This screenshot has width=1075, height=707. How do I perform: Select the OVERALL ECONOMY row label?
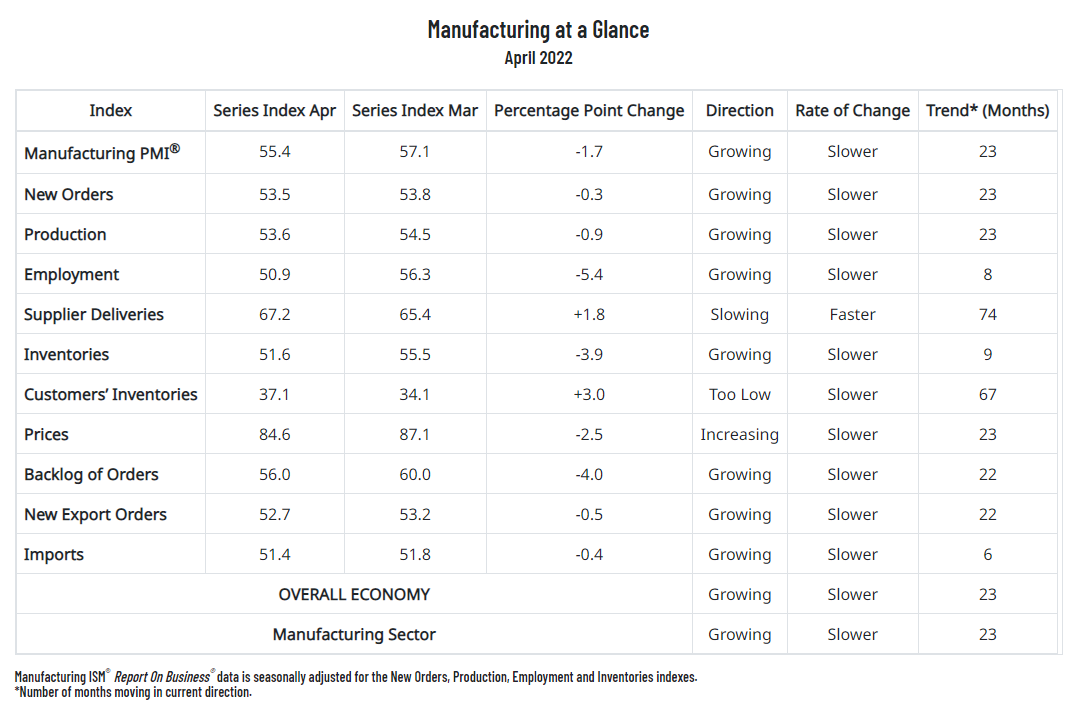[x=354, y=595]
